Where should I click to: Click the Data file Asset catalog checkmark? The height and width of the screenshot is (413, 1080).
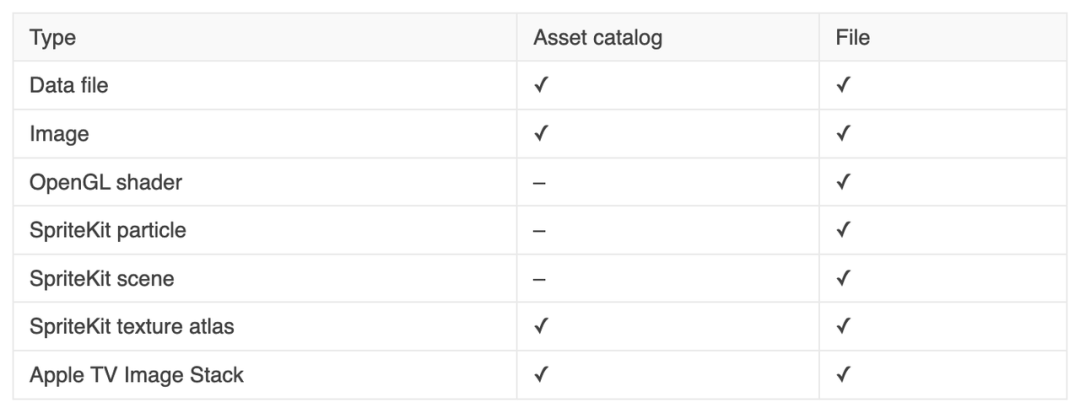tap(540, 86)
